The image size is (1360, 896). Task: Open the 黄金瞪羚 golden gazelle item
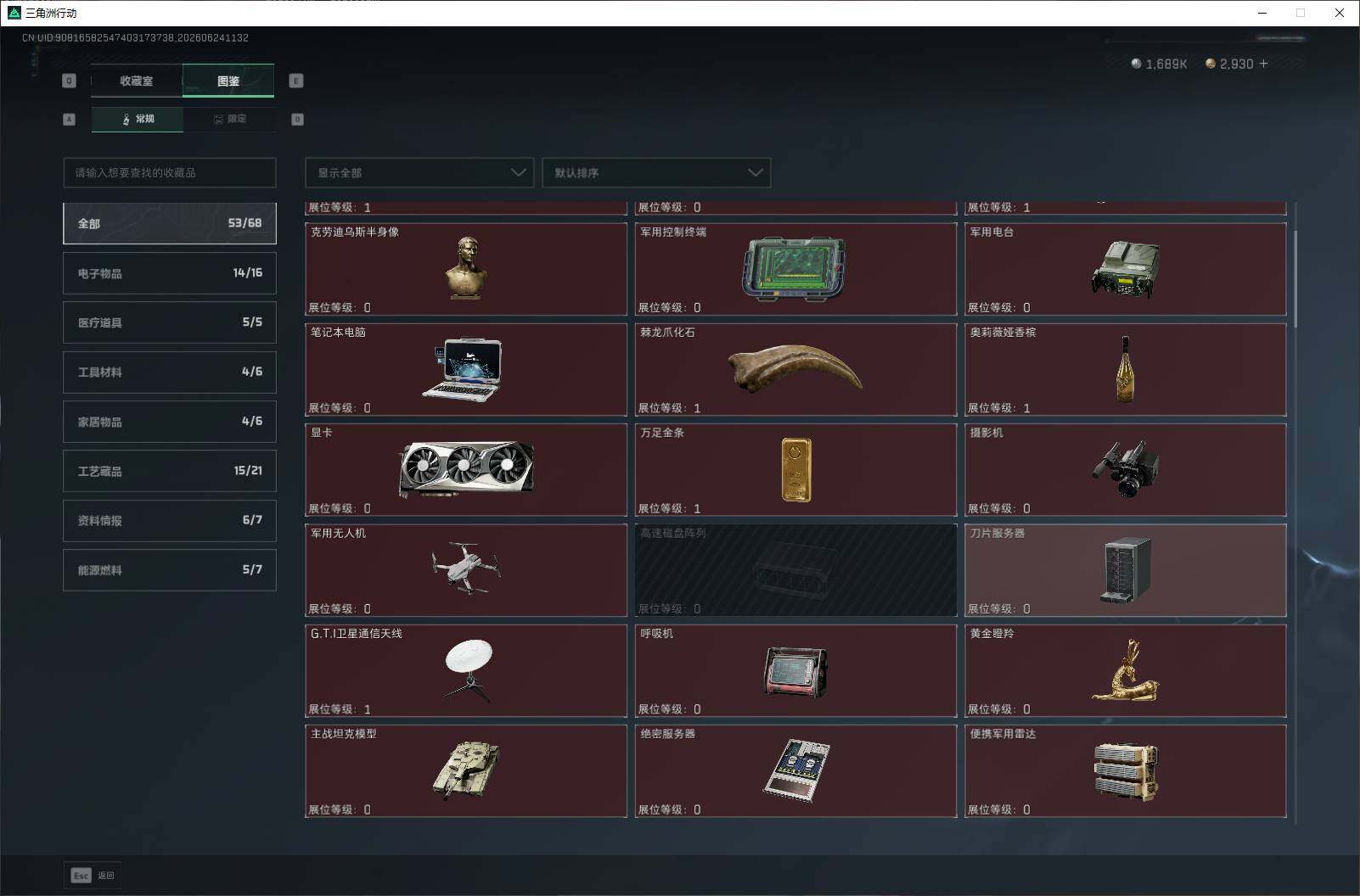pos(1125,670)
